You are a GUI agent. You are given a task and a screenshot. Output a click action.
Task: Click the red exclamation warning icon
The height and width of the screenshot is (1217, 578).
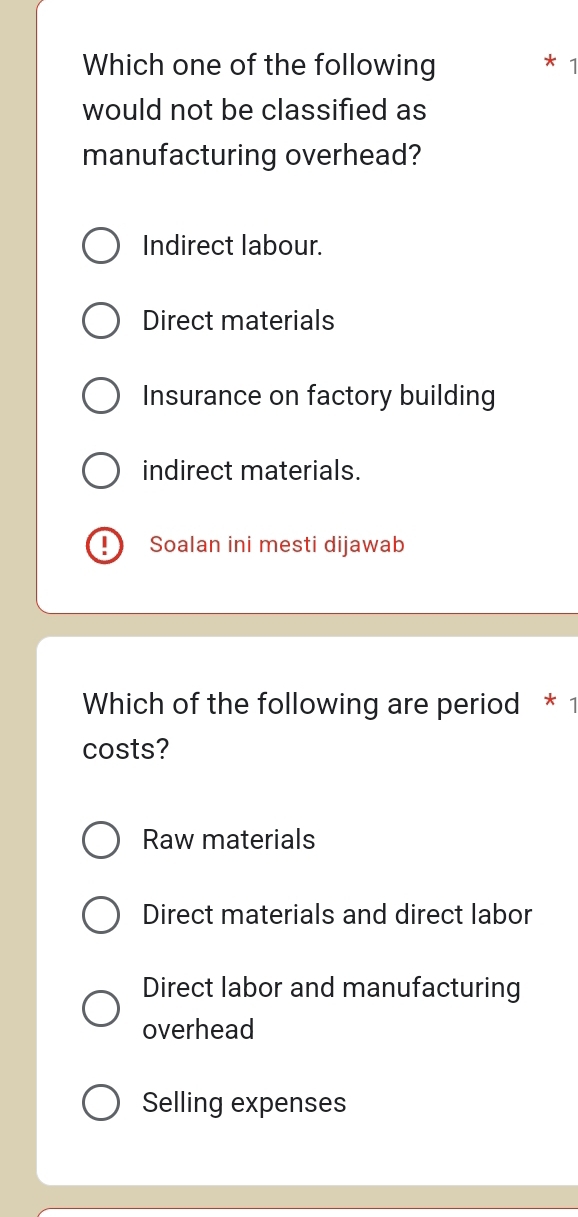(x=104, y=545)
